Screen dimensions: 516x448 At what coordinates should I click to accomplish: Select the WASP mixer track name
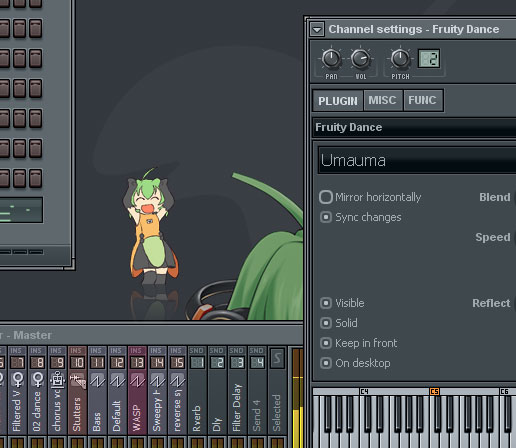[x=137, y=418]
